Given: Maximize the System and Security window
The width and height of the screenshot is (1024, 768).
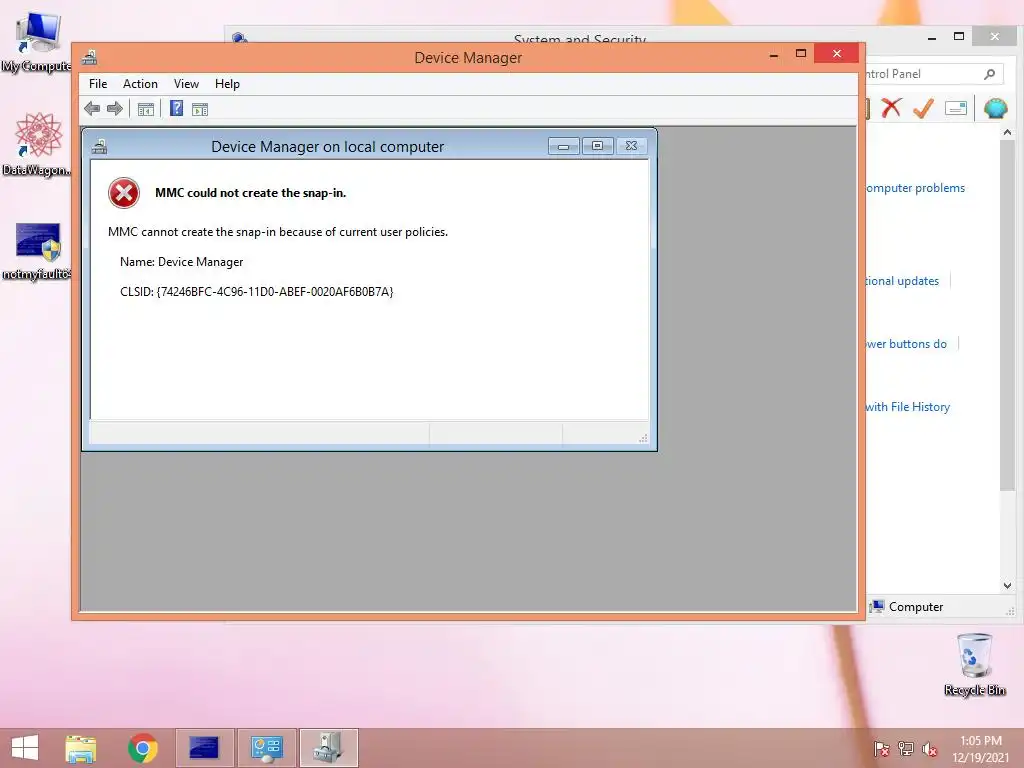Looking at the screenshot, I should pos(959,37).
